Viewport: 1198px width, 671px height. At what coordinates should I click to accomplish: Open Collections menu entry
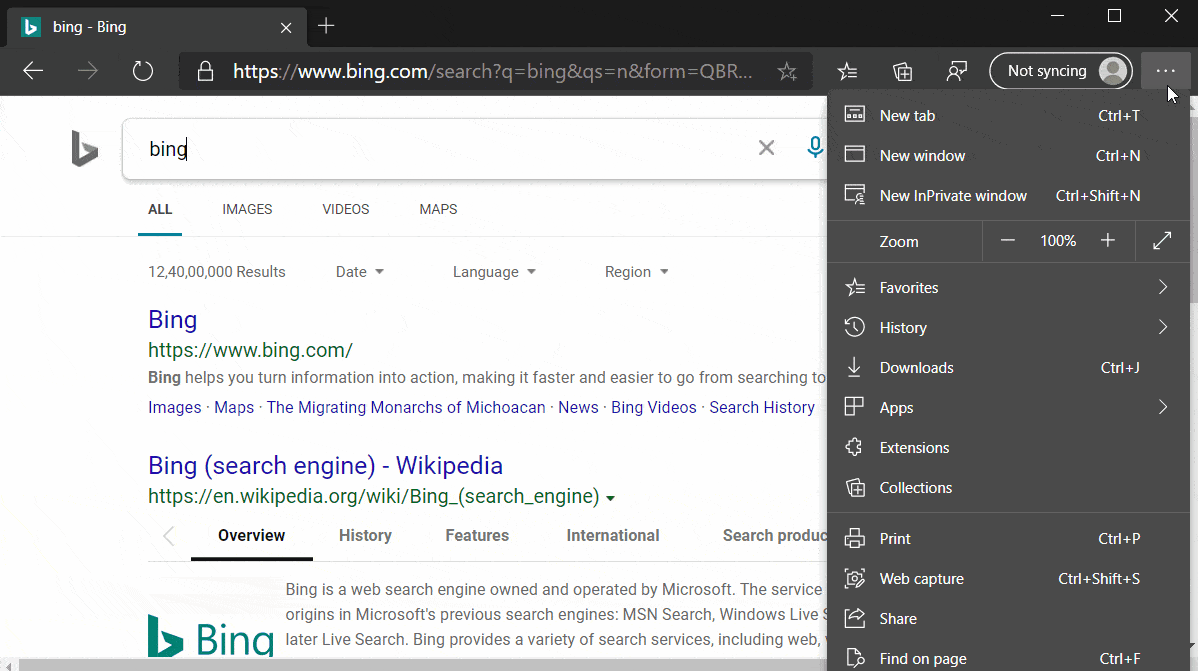pyautogui.click(x=1009, y=488)
